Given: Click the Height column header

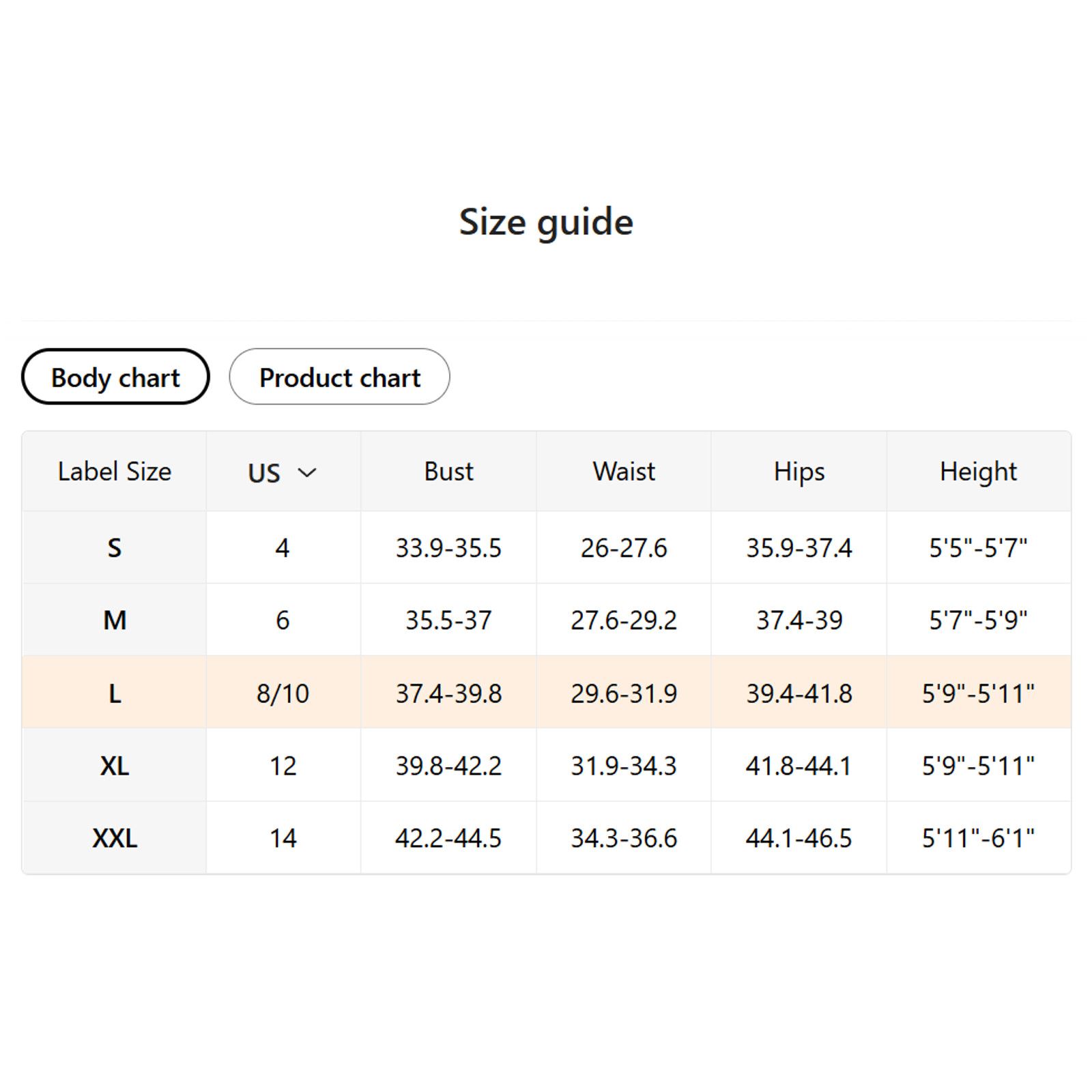Looking at the screenshot, I should click(x=978, y=472).
